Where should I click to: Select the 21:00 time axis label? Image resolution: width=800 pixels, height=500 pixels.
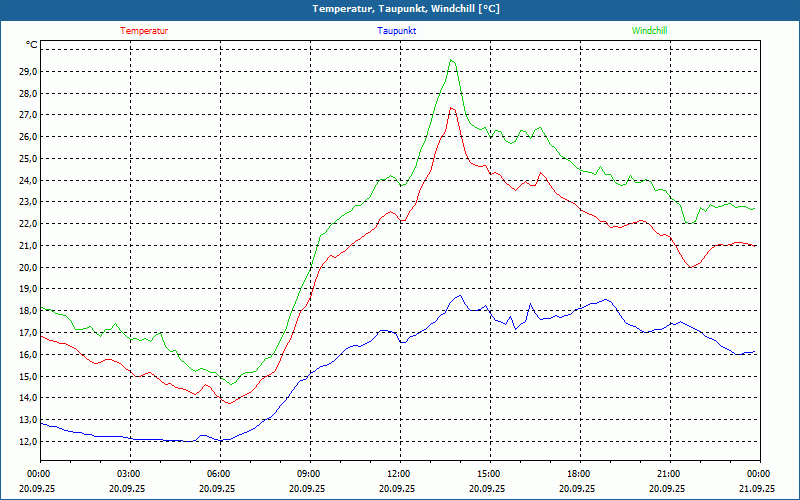pos(668,474)
